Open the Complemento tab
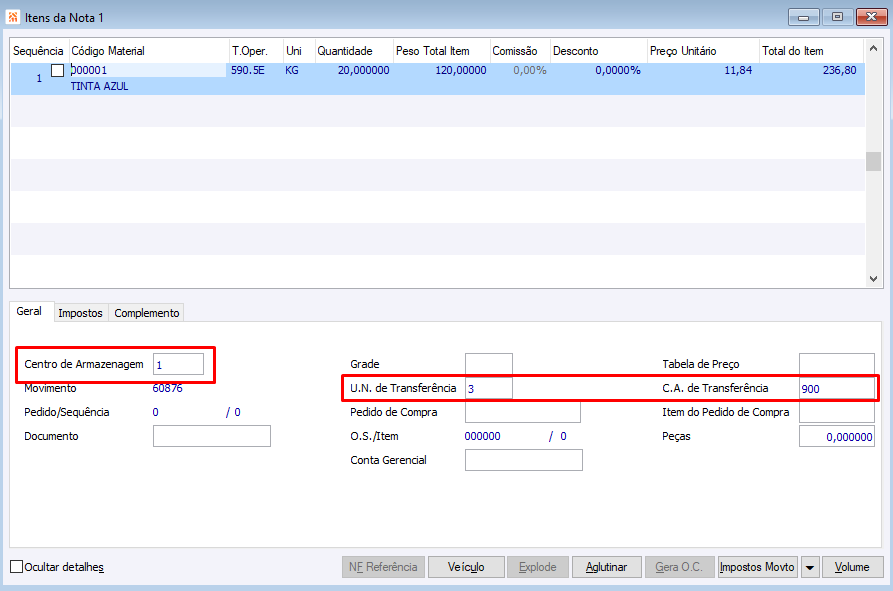Image resolution: width=893 pixels, height=591 pixels. [x=146, y=313]
